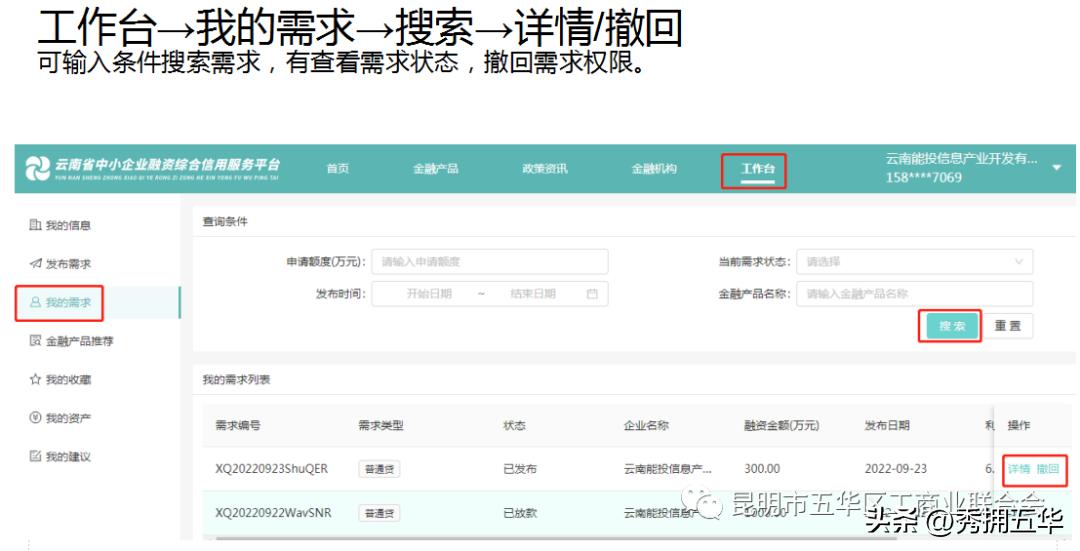Click request number XQ20220923ShuQER

click(271, 469)
